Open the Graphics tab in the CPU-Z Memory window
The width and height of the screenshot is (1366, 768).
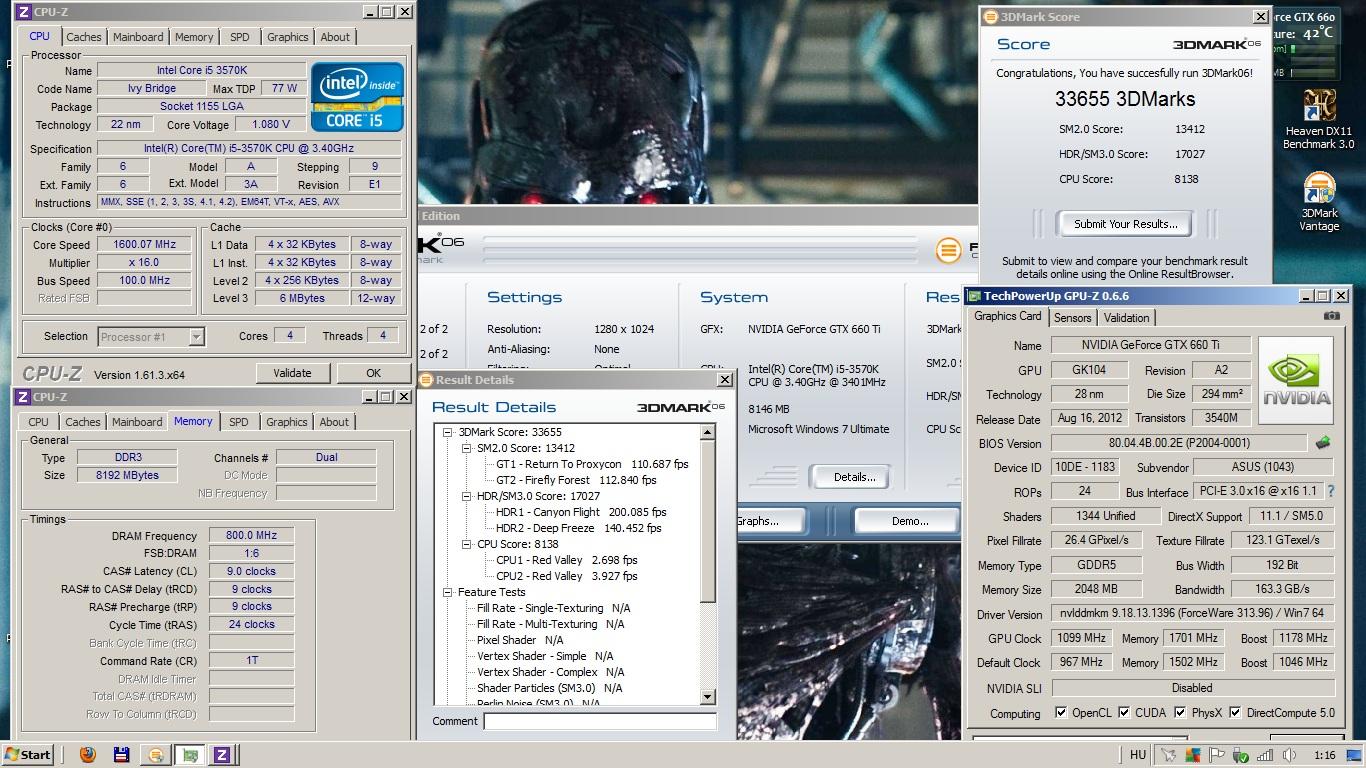287,422
